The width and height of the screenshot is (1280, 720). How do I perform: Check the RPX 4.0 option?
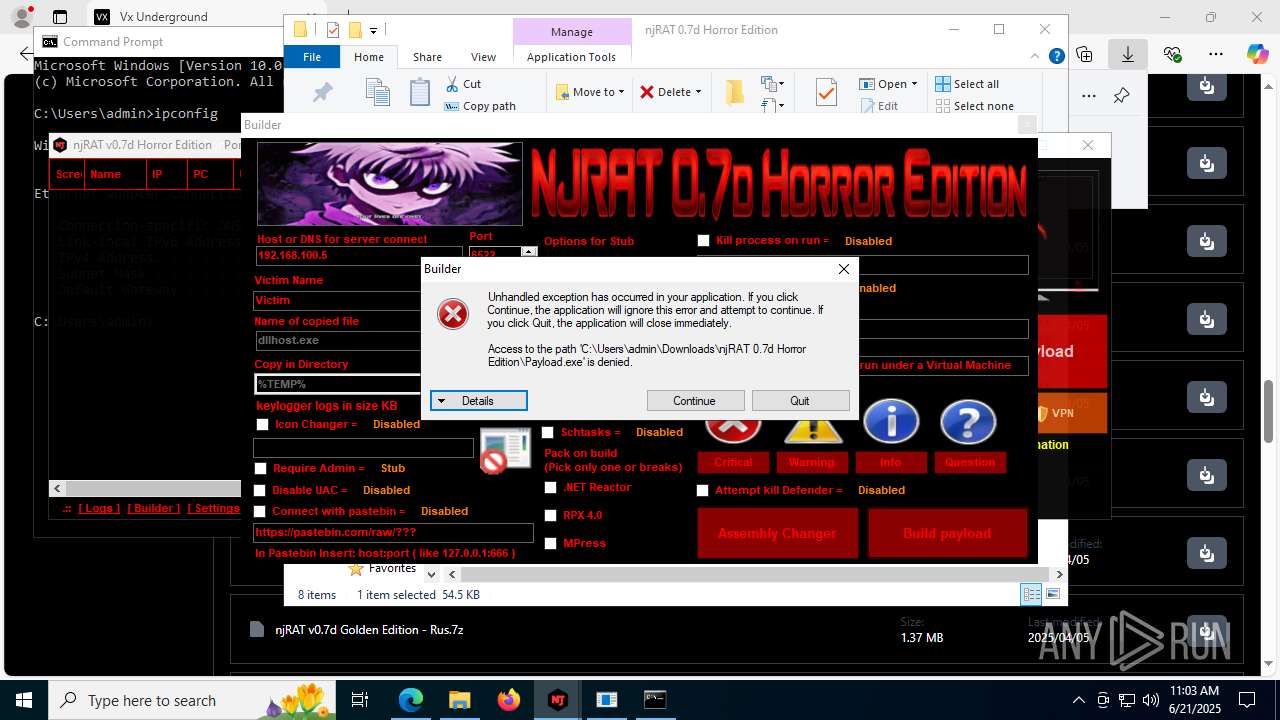coord(551,516)
